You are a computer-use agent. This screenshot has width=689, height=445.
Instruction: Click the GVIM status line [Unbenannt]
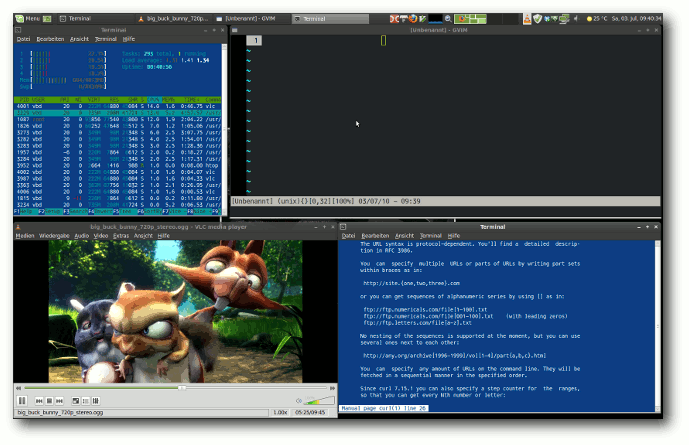pyautogui.click(x=446, y=201)
